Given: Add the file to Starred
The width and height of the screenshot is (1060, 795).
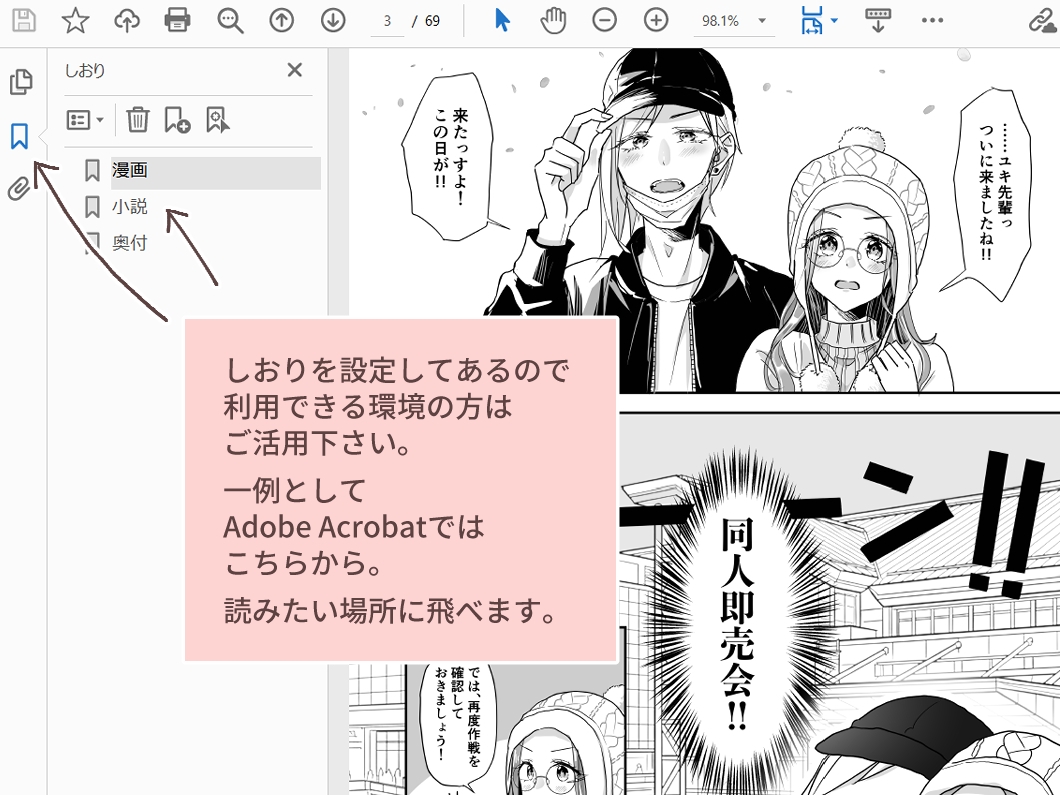Looking at the screenshot, I should (x=75, y=20).
